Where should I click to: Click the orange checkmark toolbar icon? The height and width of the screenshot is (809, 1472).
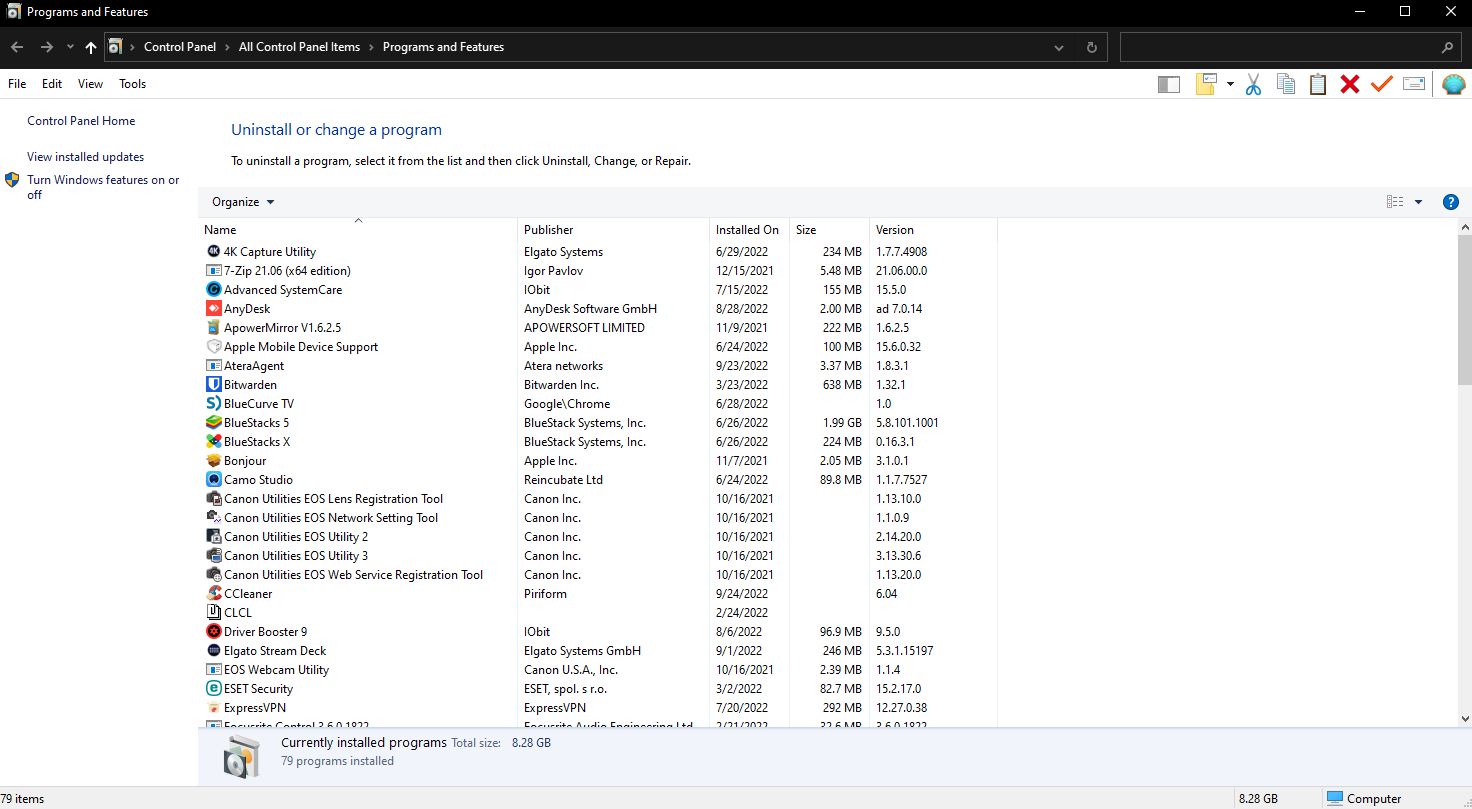[1381, 84]
